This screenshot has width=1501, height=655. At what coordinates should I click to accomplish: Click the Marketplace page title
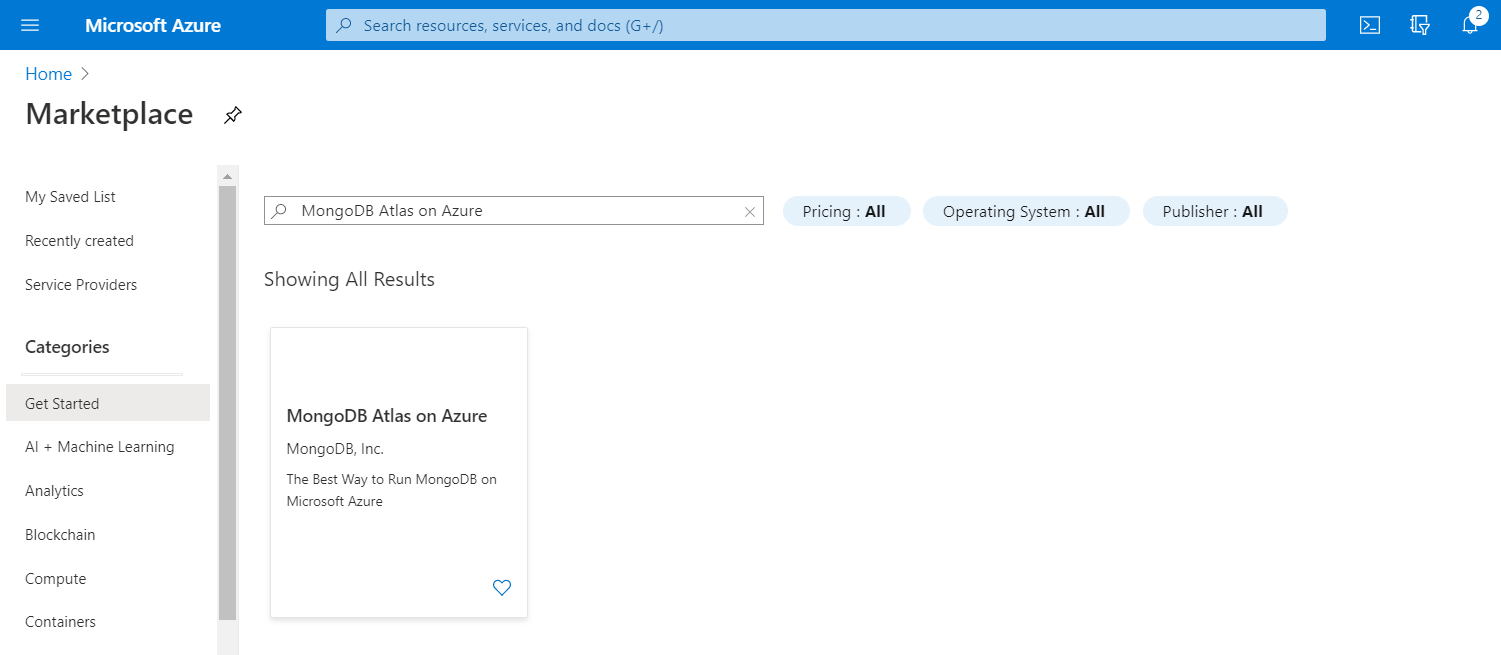(109, 114)
